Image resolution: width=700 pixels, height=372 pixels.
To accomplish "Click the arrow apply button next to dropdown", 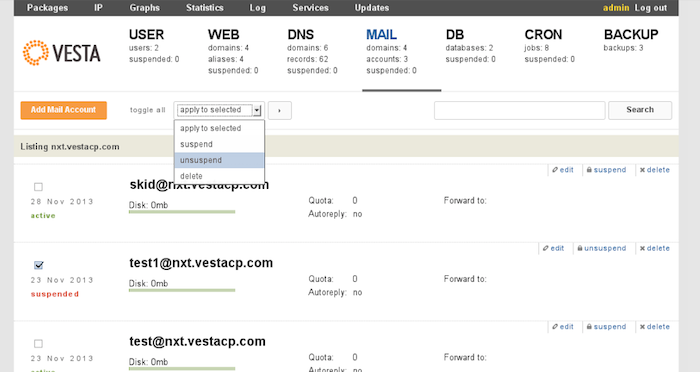I will (x=279, y=110).
